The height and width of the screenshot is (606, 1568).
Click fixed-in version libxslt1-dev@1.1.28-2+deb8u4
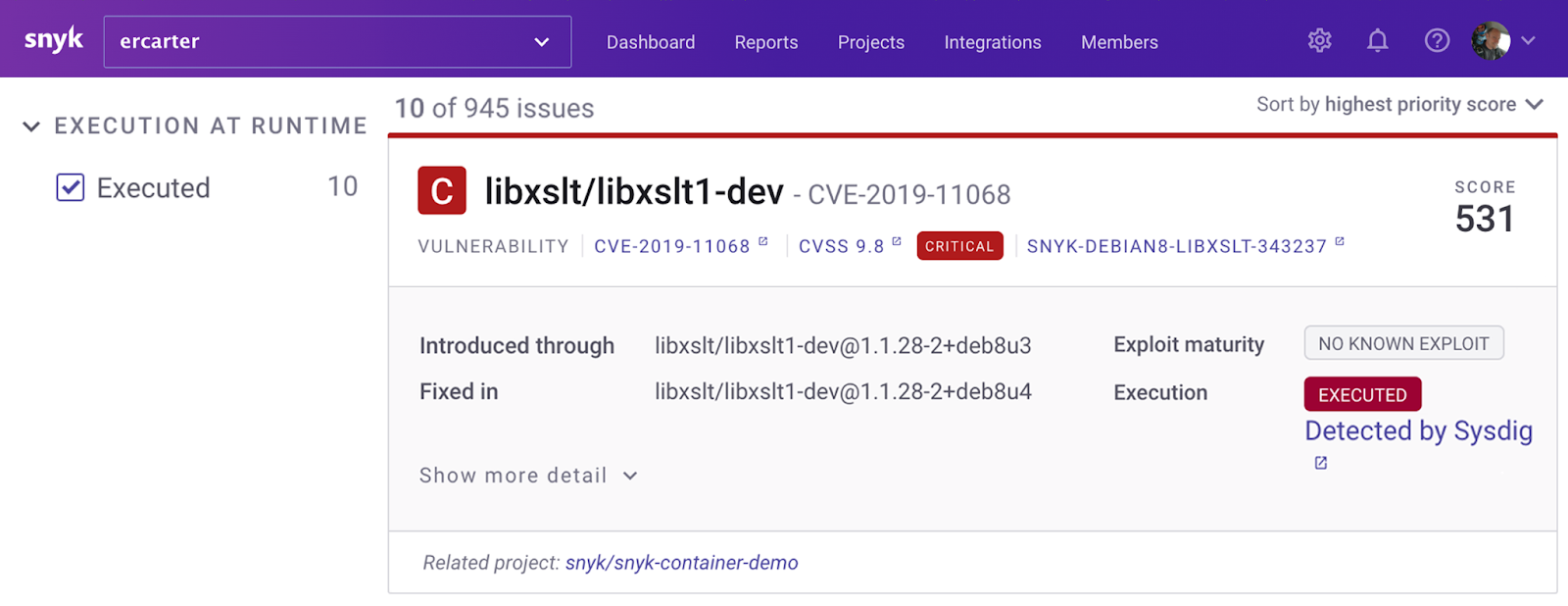843,391
